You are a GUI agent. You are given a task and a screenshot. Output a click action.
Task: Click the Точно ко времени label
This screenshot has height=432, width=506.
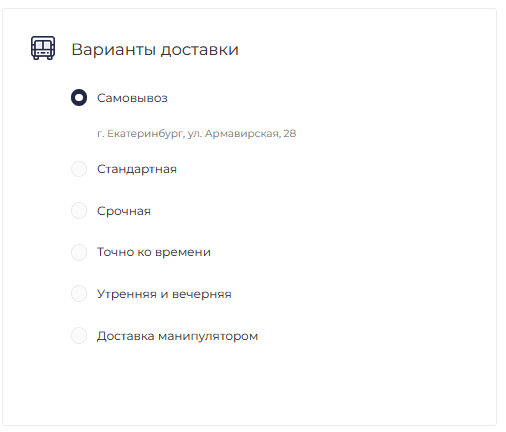click(x=154, y=252)
